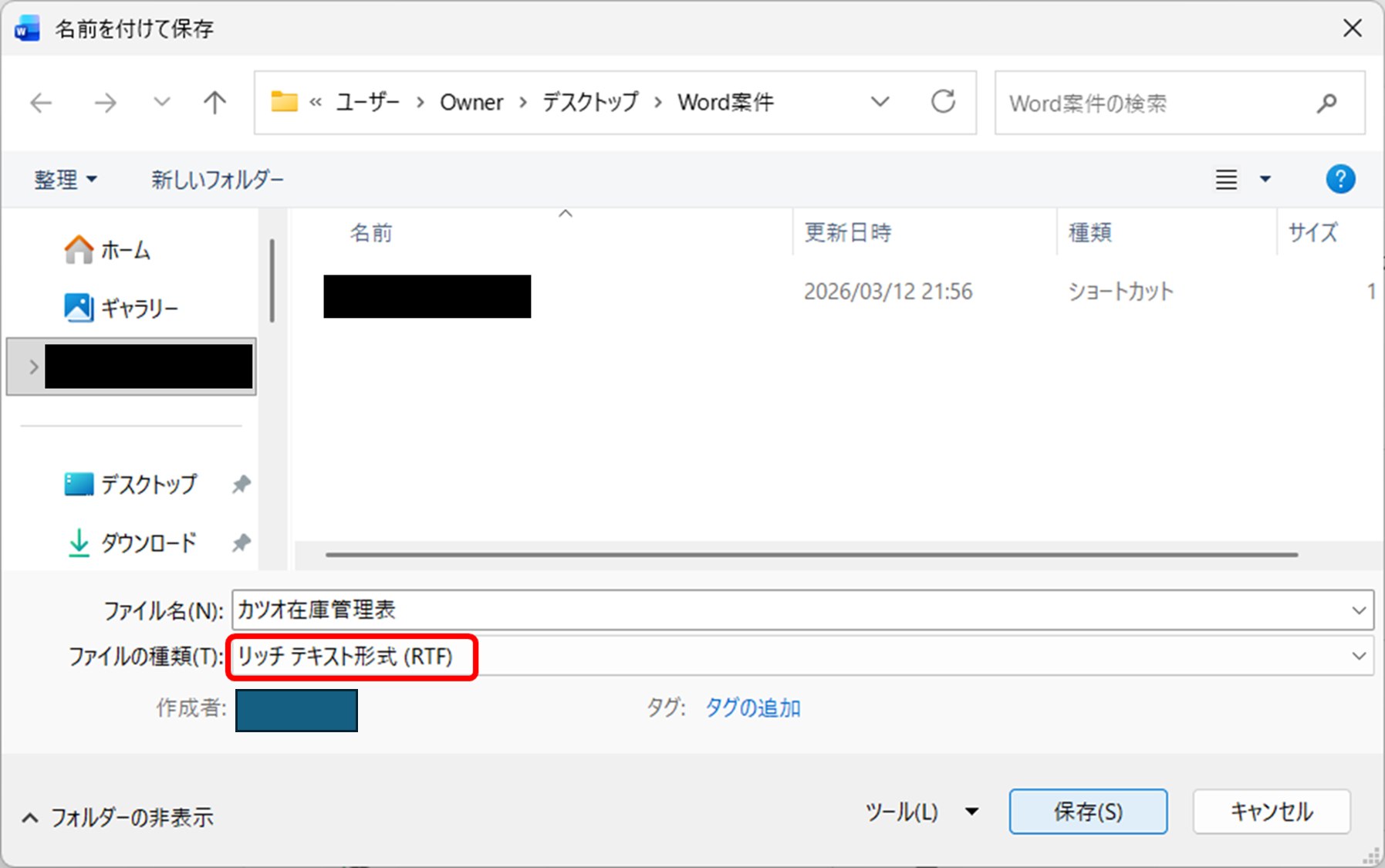Open recent locations dropdown chevron
This screenshot has width=1385, height=868.
161,103
